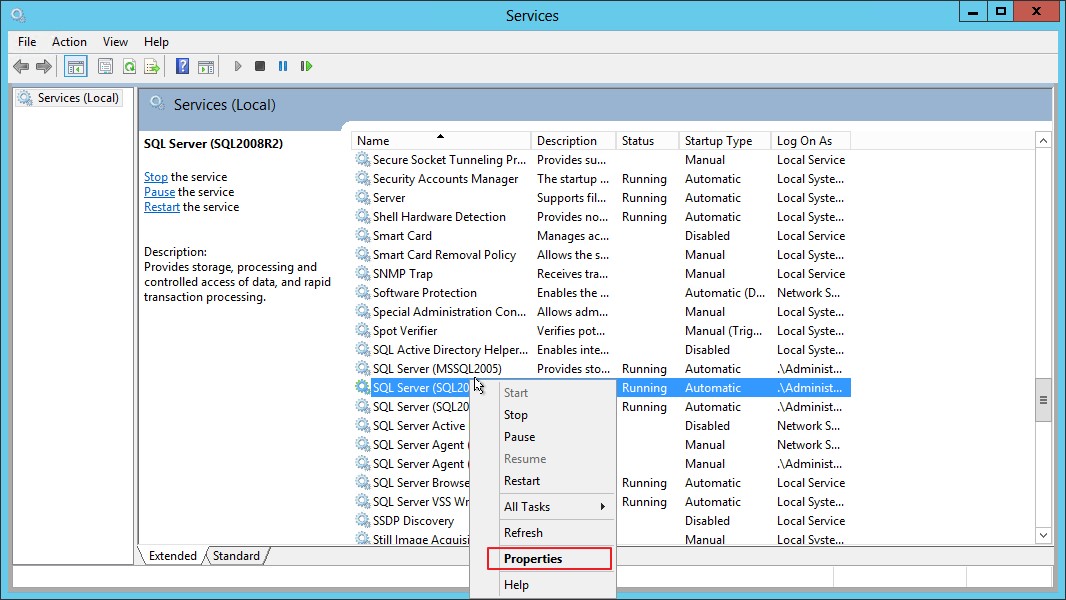Choose Help in the context menu
The image size is (1066, 600).
543,584
